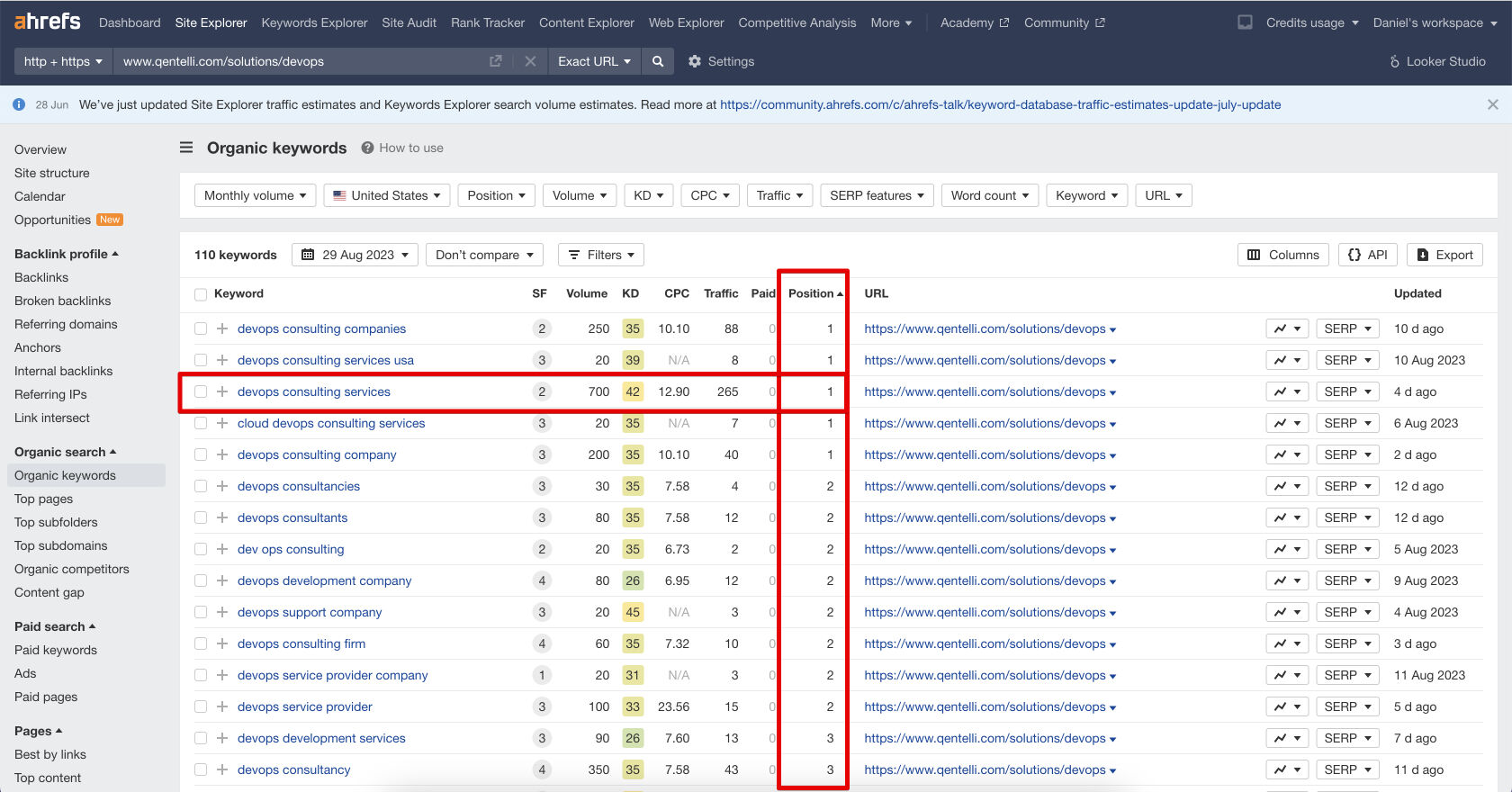
Task: Open position history chart for devops consulting company
Action: [x=1287, y=454]
